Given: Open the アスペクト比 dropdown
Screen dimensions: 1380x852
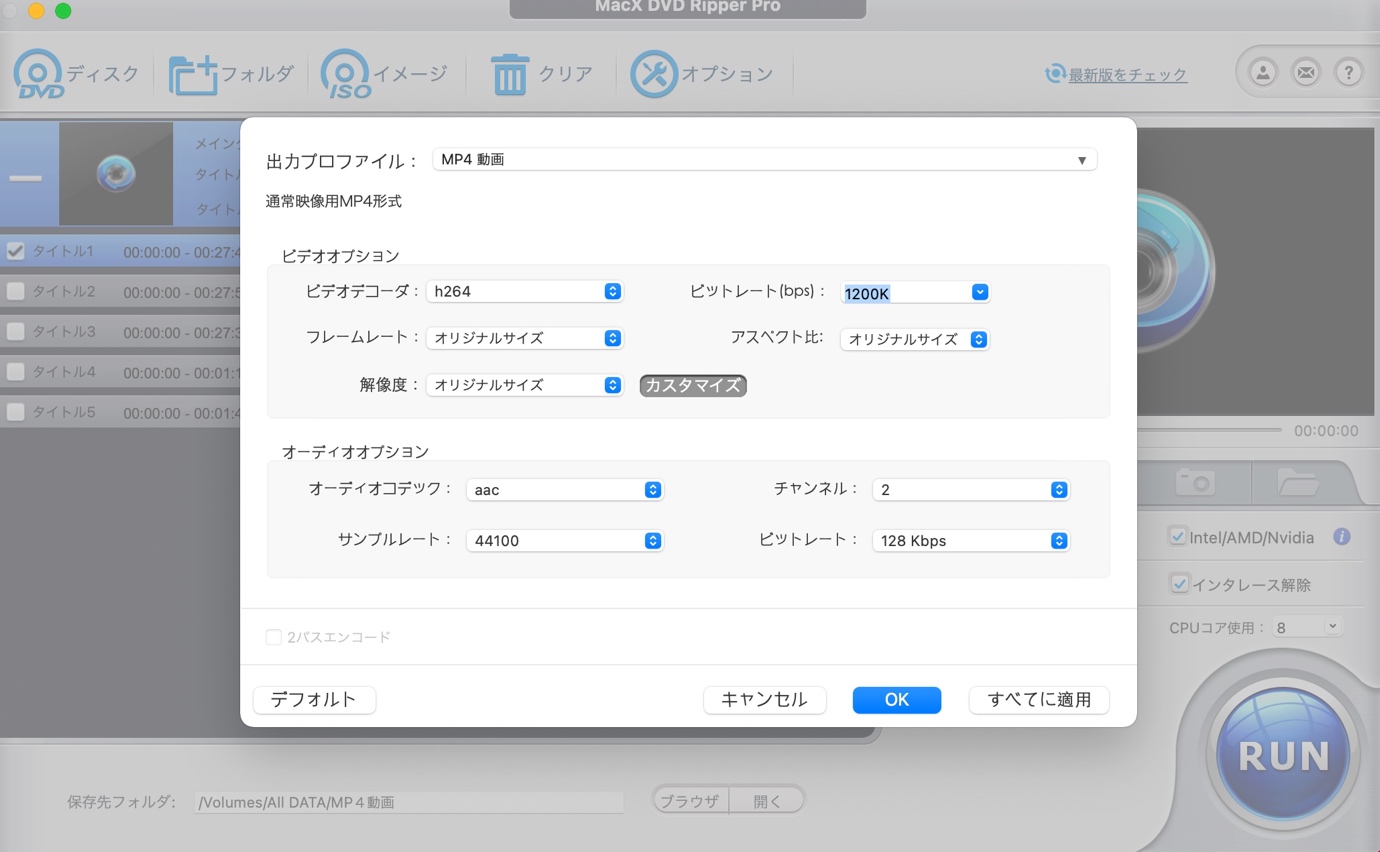Looking at the screenshot, I should (x=914, y=339).
